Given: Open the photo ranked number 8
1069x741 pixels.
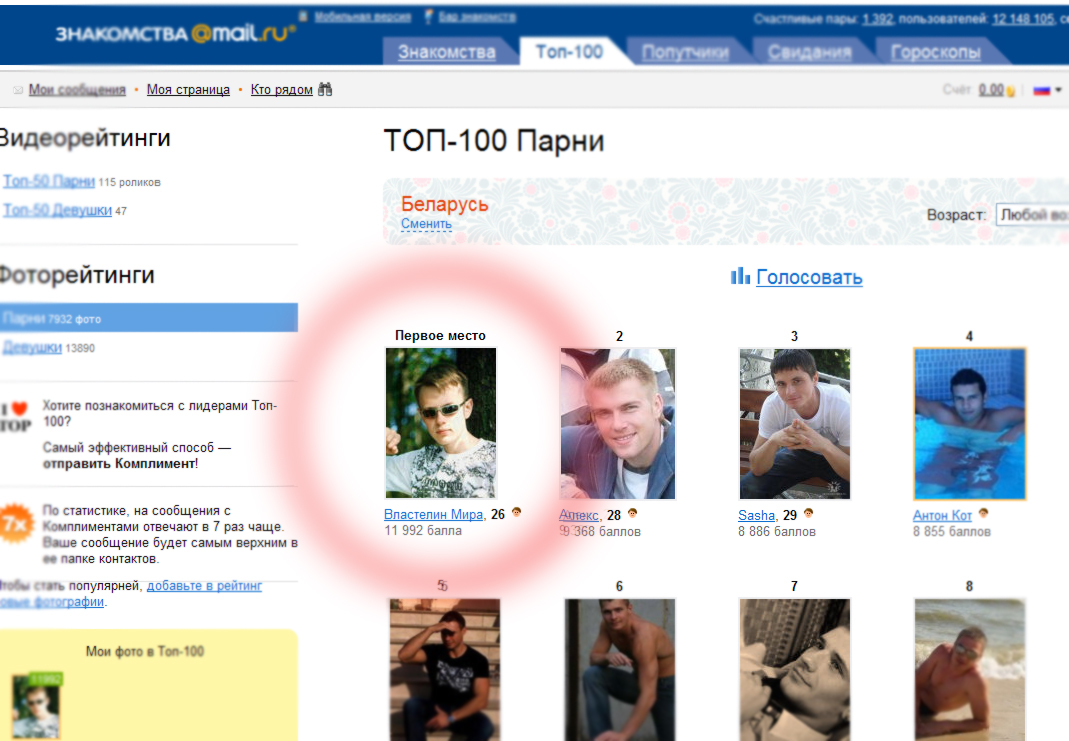Looking at the screenshot, I should (x=969, y=669).
